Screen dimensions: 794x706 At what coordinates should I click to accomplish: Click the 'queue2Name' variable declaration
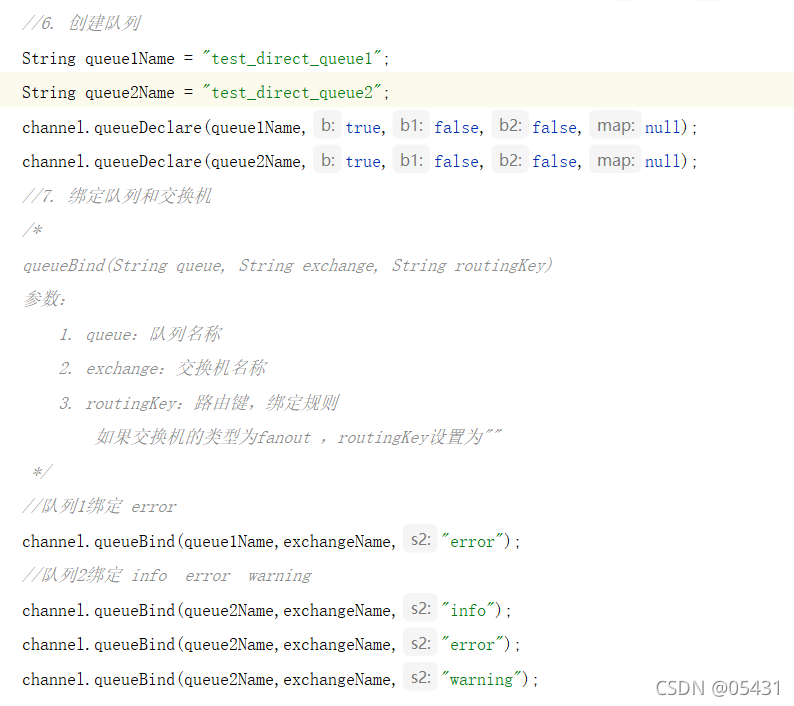click(130, 93)
